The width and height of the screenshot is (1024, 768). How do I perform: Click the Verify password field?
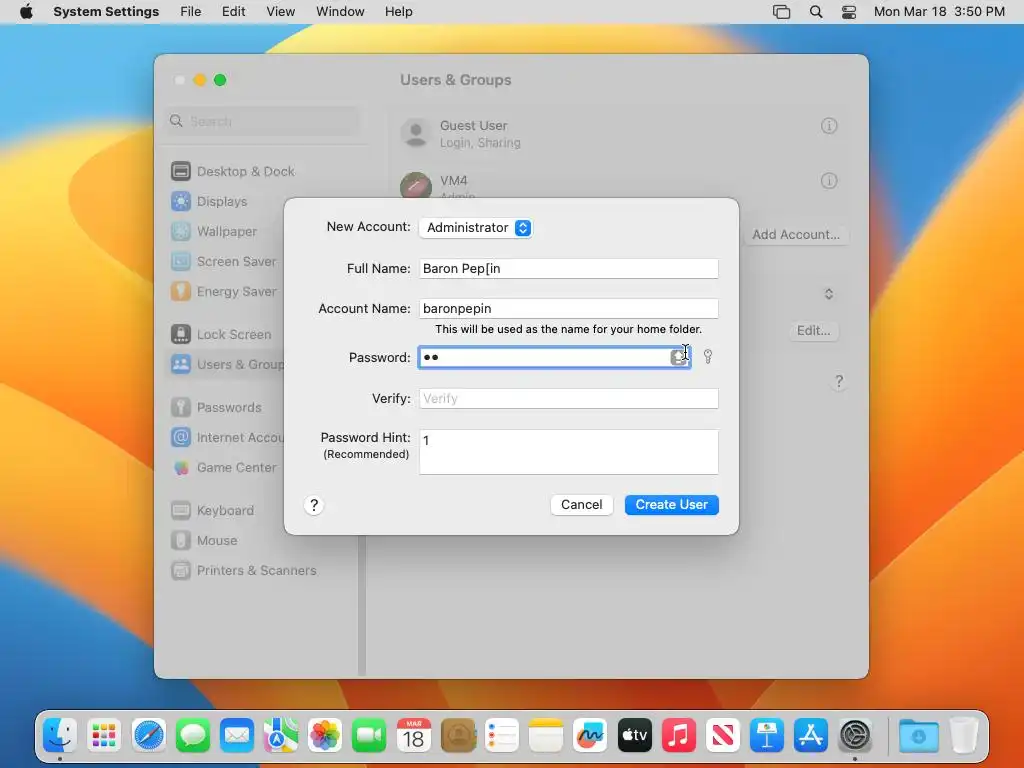[568, 398]
